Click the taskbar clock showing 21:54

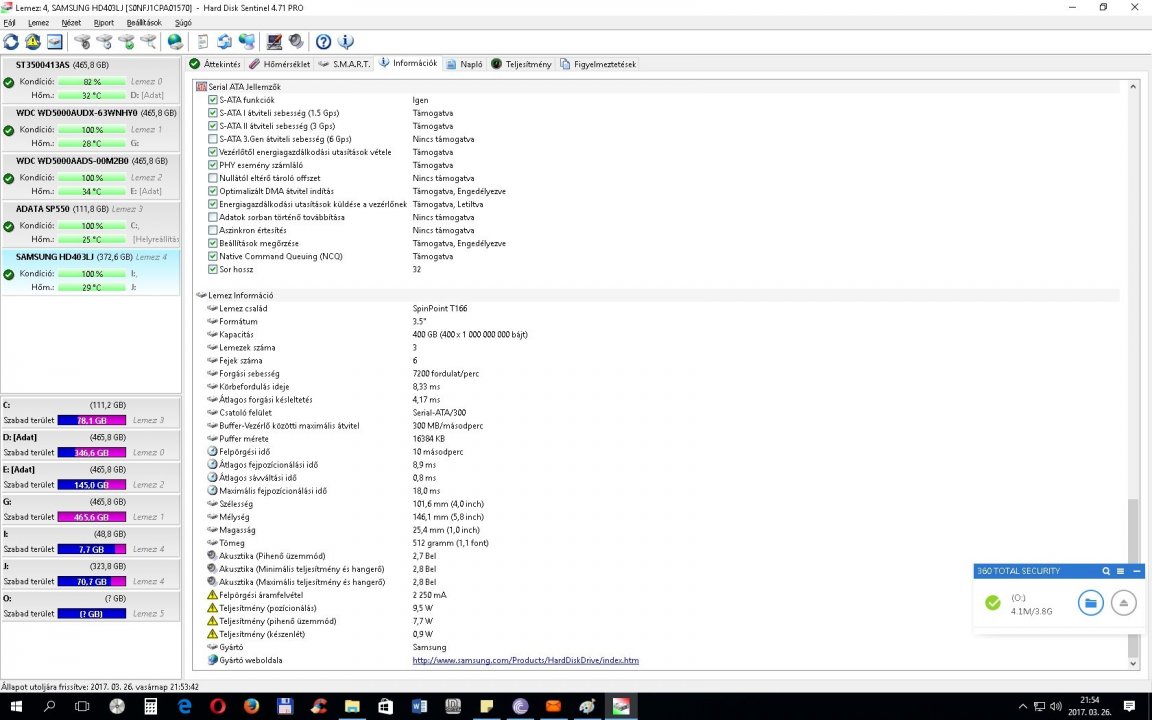pyautogui.click(x=1090, y=706)
